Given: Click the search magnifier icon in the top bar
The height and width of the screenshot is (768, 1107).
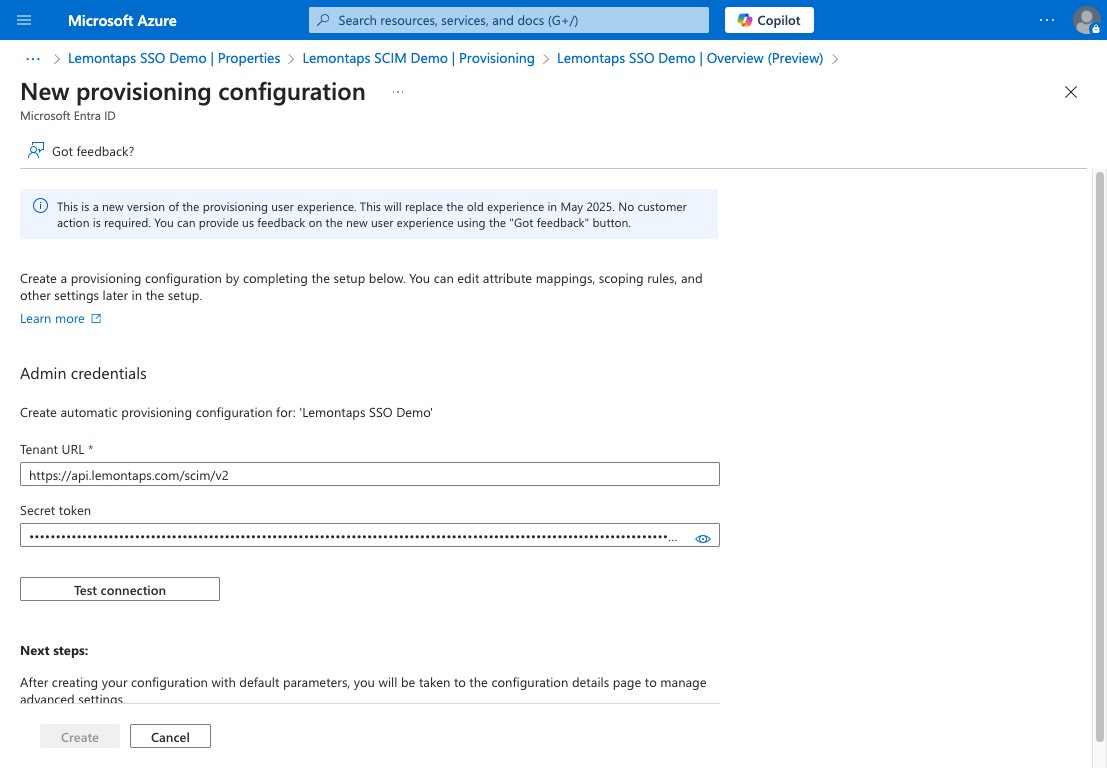Looking at the screenshot, I should pos(323,20).
